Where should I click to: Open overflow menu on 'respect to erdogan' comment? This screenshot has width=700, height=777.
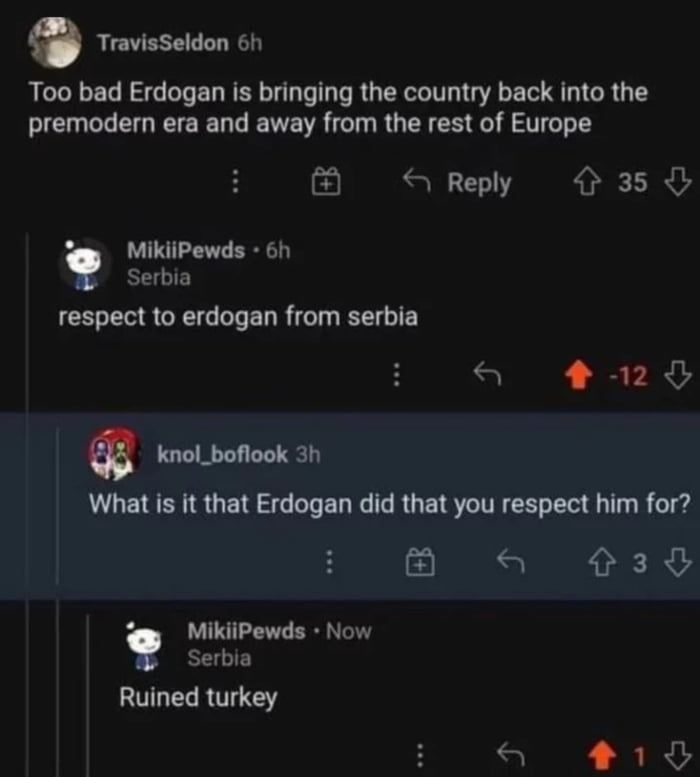click(396, 375)
